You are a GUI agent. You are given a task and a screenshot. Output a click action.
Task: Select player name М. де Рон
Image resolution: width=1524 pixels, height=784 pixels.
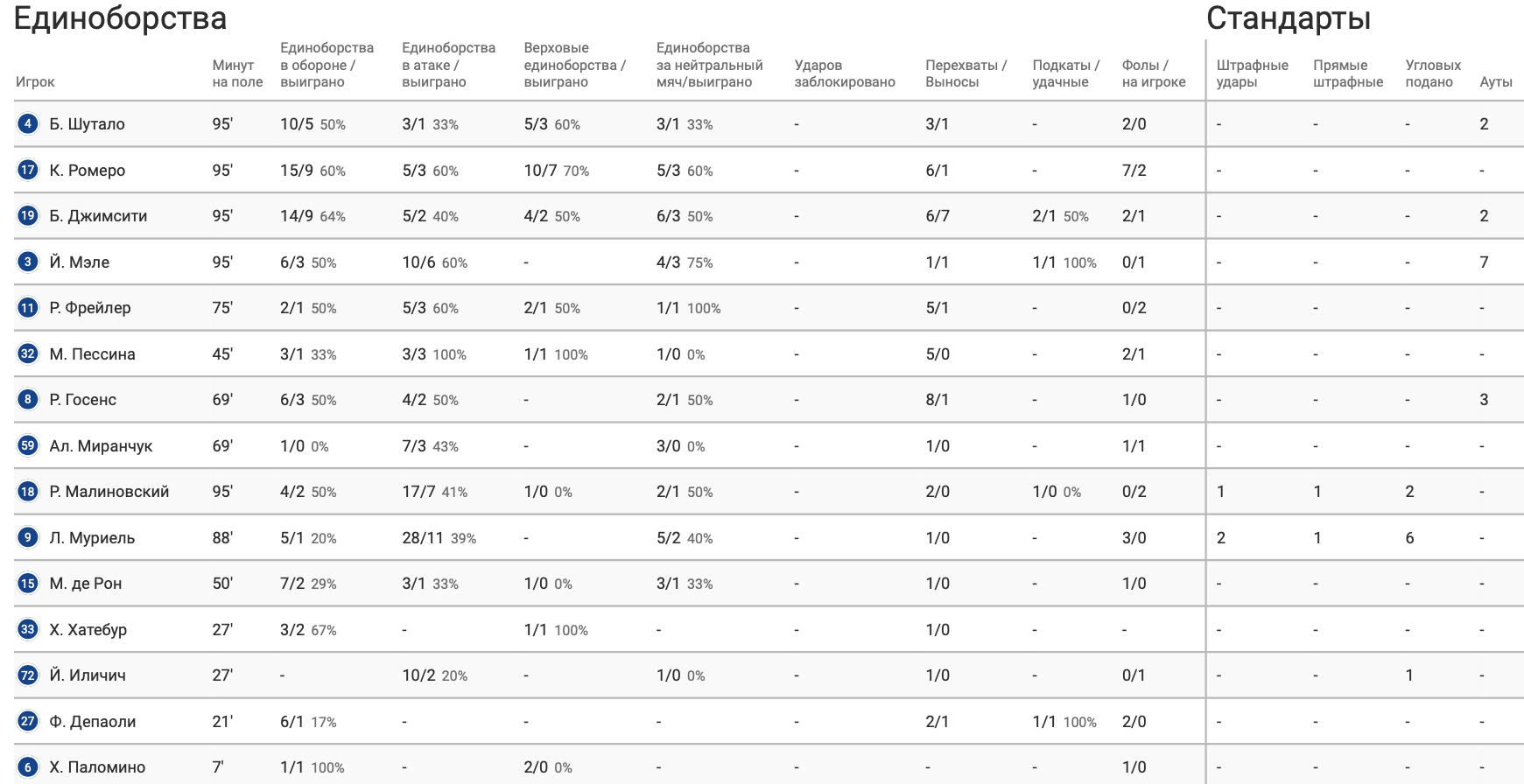pos(86,584)
